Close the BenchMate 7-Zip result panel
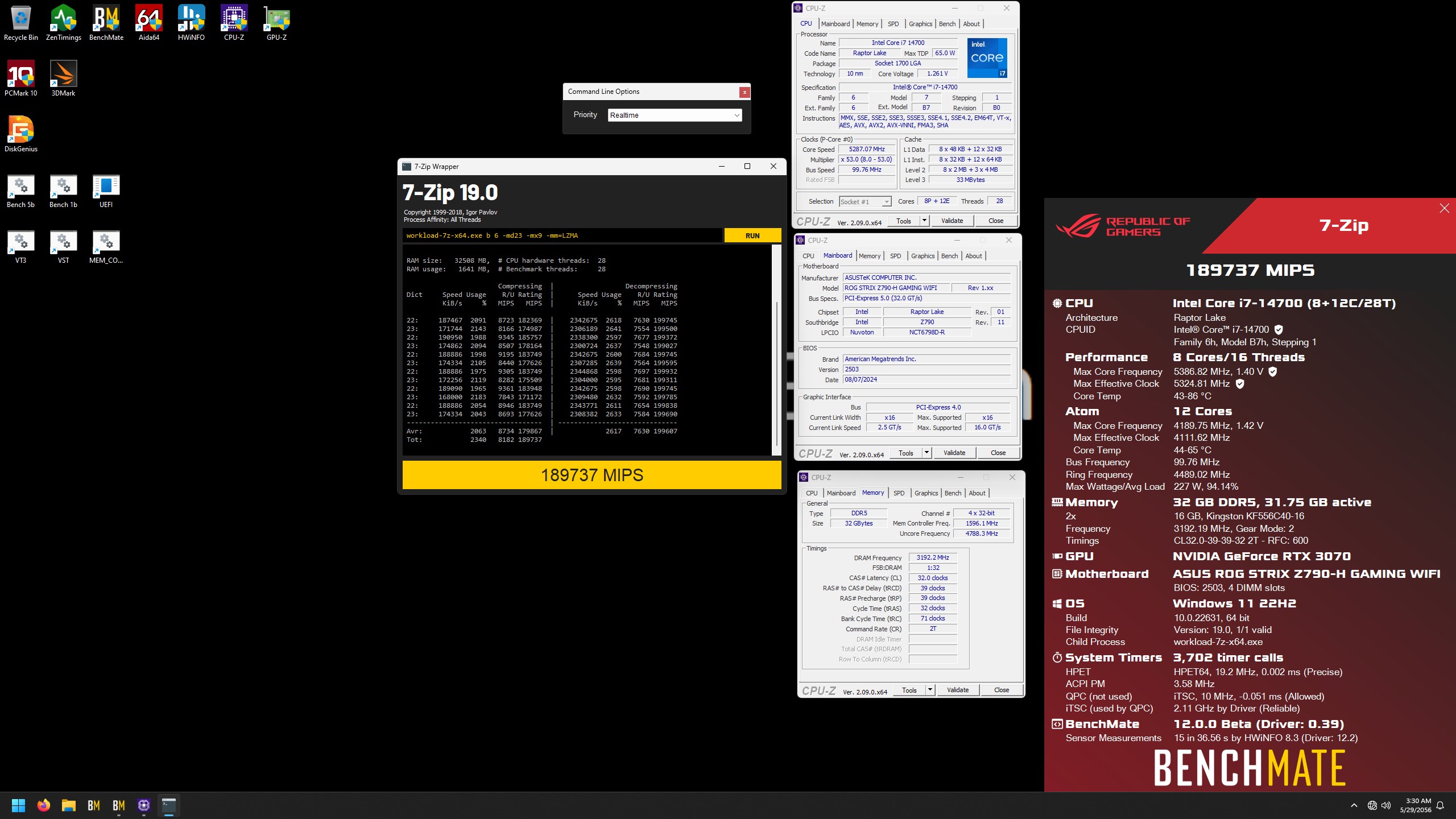This screenshot has height=819, width=1456. [x=1444, y=208]
